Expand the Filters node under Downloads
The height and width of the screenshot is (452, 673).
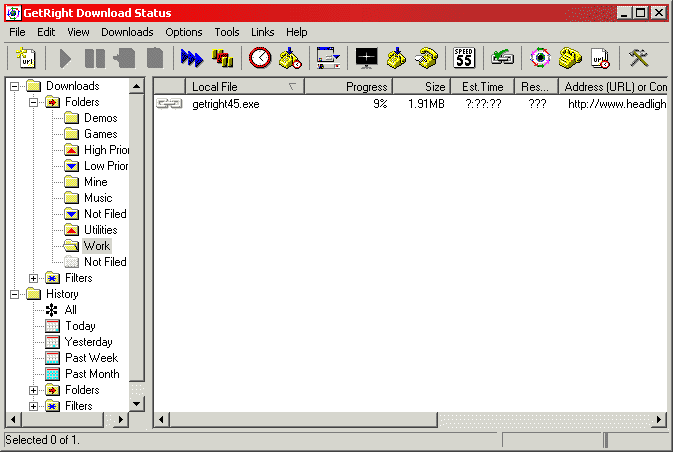33,278
